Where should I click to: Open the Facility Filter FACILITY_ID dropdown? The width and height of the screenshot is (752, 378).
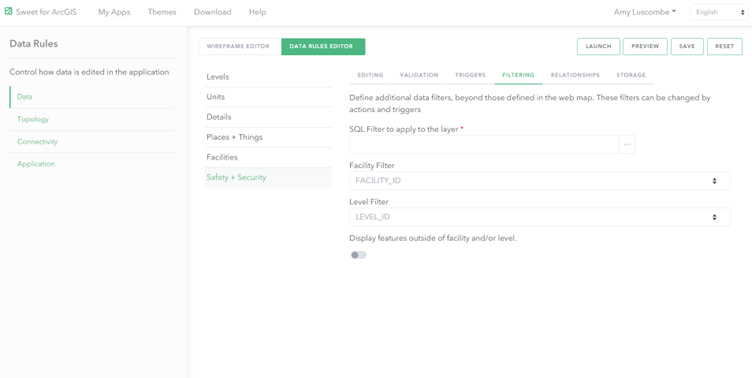coord(540,181)
